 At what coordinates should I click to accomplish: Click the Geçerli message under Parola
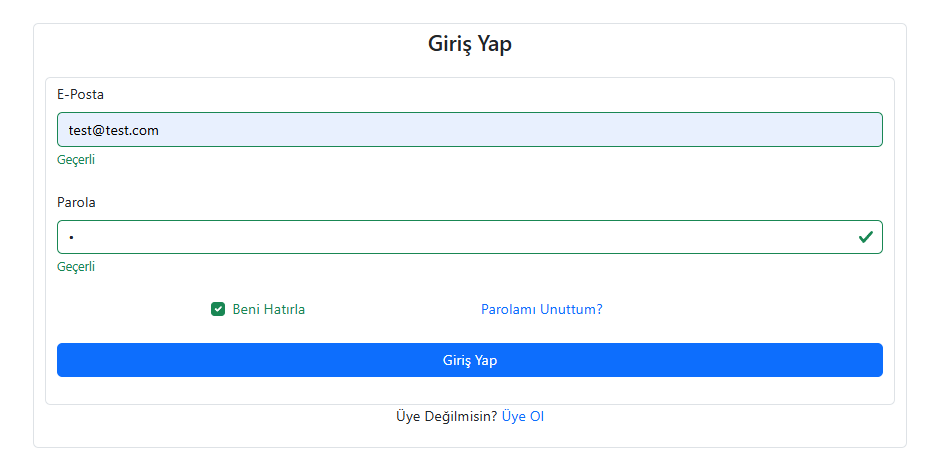pyautogui.click(x=76, y=267)
